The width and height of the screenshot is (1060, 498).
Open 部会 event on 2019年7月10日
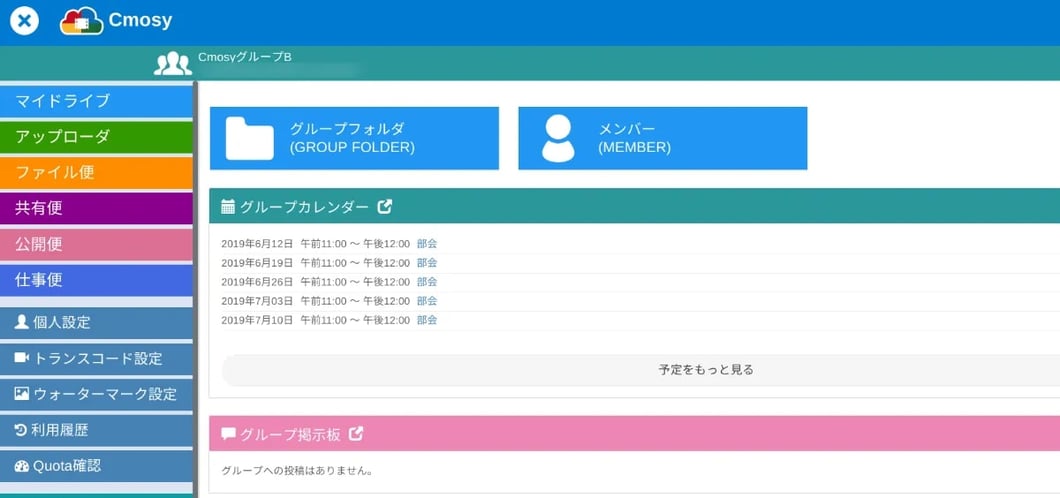click(427, 320)
